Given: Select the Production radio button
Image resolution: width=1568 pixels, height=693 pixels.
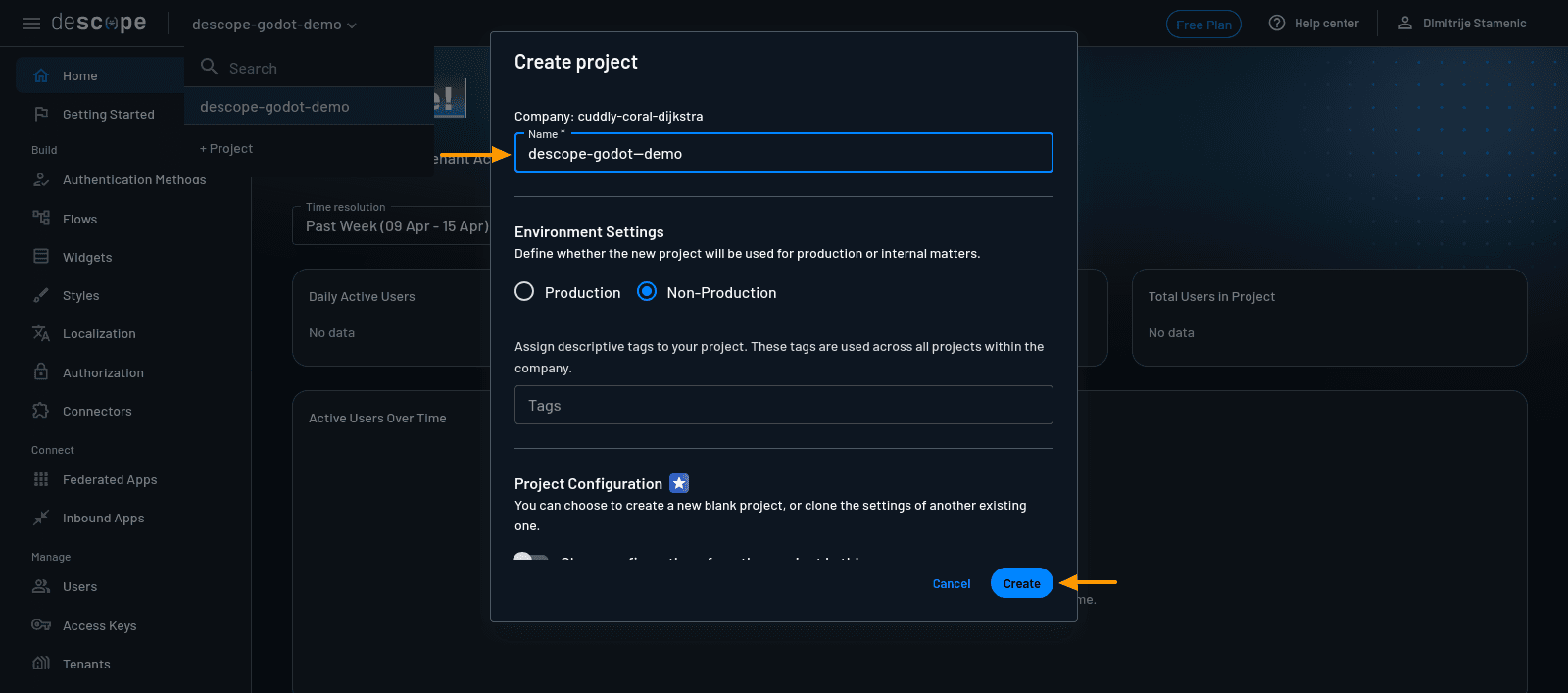Looking at the screenshot, I should (x=524, y=292).
